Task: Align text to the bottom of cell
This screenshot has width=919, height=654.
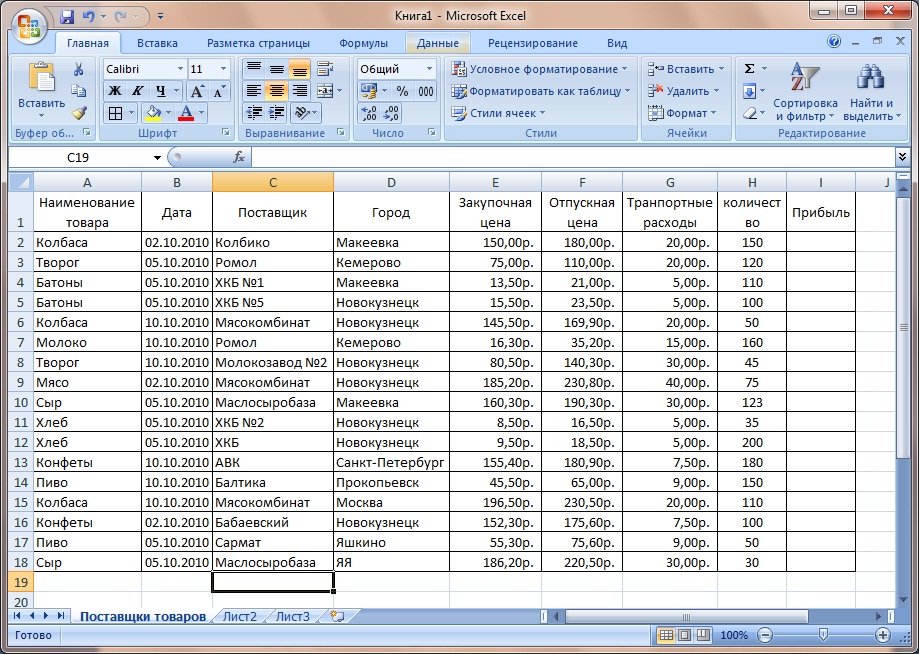Action: pyautogui.click(x=299, y=69)
